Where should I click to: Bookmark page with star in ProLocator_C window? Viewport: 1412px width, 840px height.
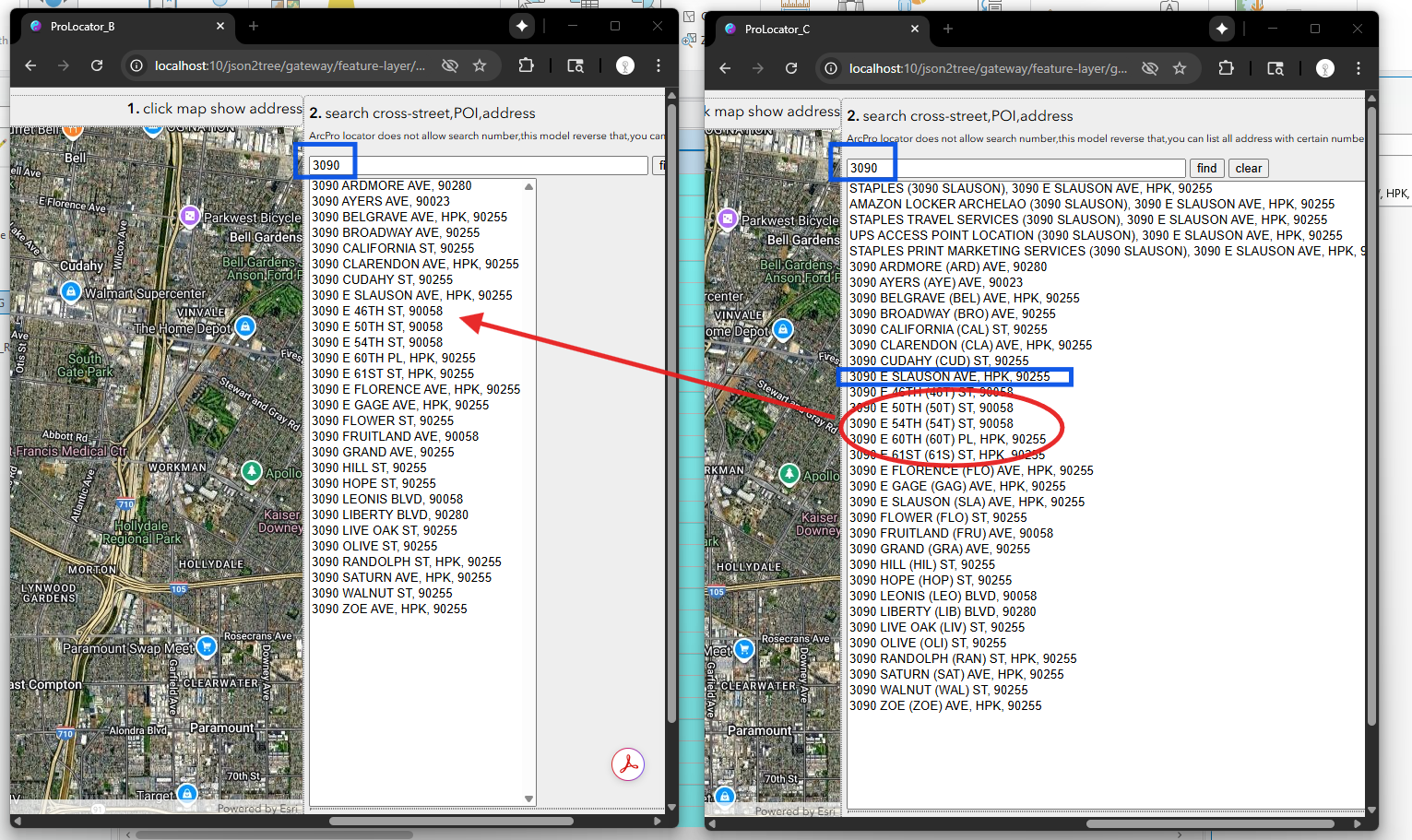1180,68
